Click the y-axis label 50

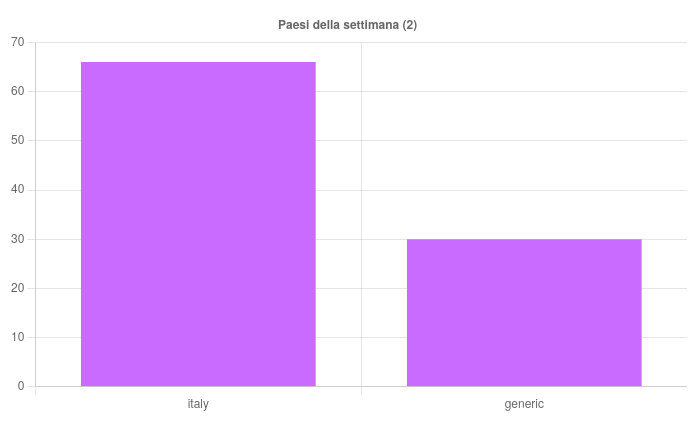point(17,140)
